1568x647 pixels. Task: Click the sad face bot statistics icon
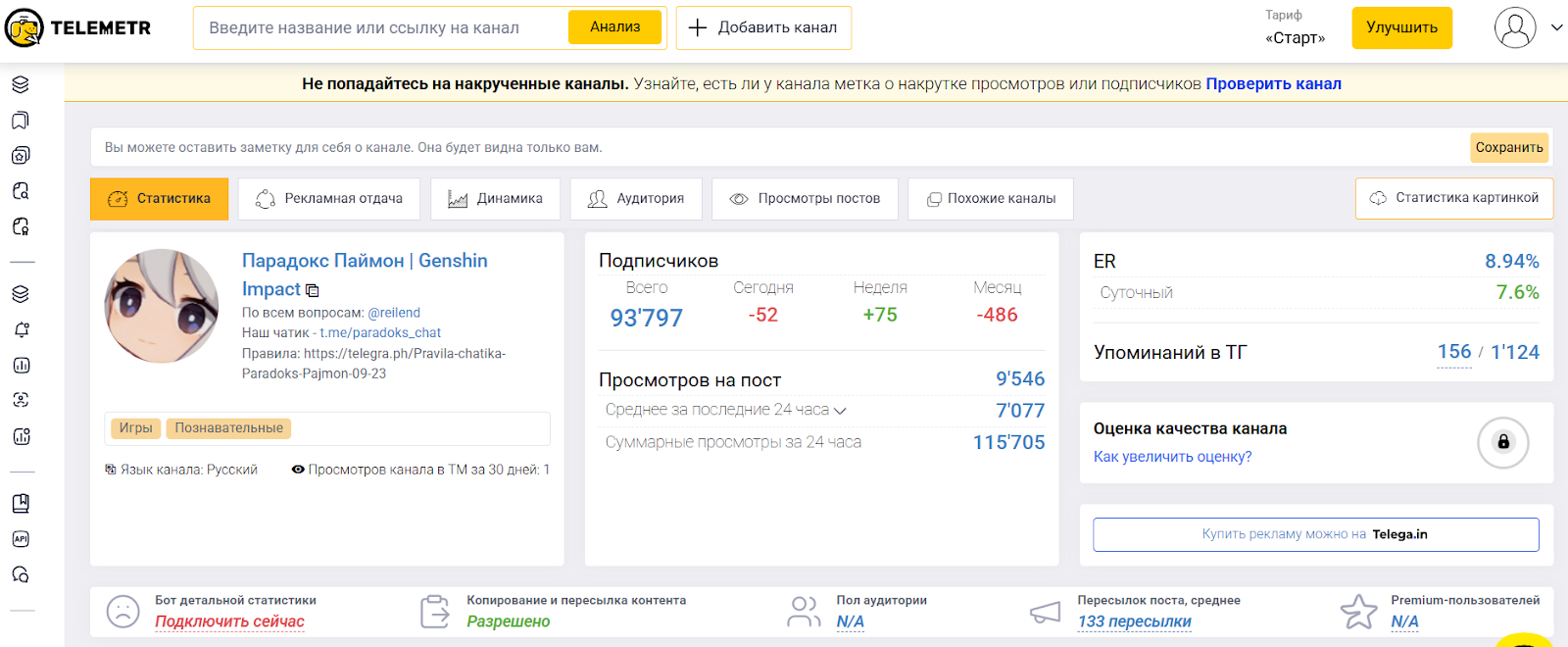pos(123,612)
